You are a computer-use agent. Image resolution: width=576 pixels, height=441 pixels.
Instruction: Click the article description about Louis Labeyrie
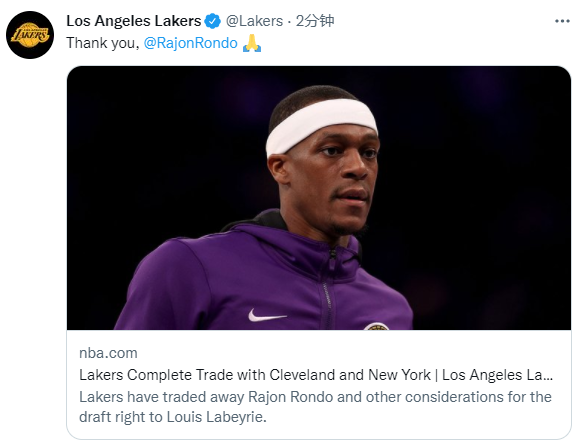pos(315,407)
